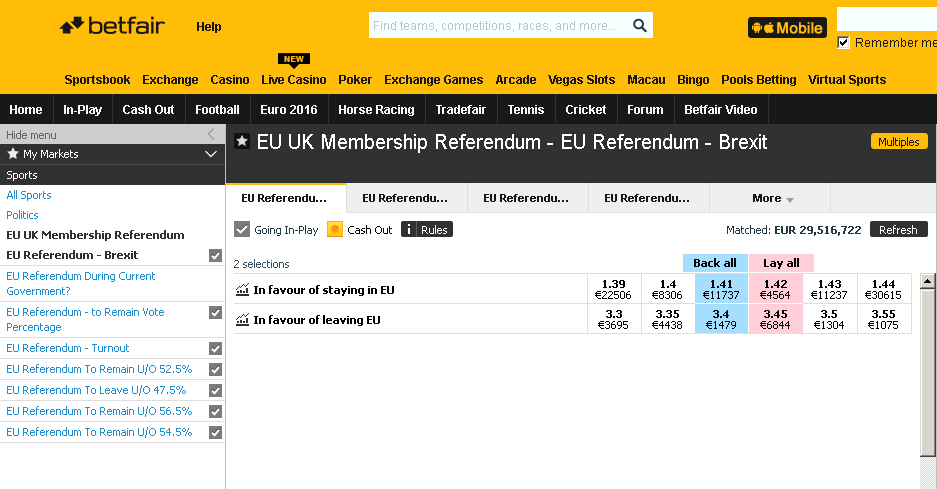The width and height of the screenshot is (937, 489).
Task: Open graph icon for staying in EU
Action: 242,290
